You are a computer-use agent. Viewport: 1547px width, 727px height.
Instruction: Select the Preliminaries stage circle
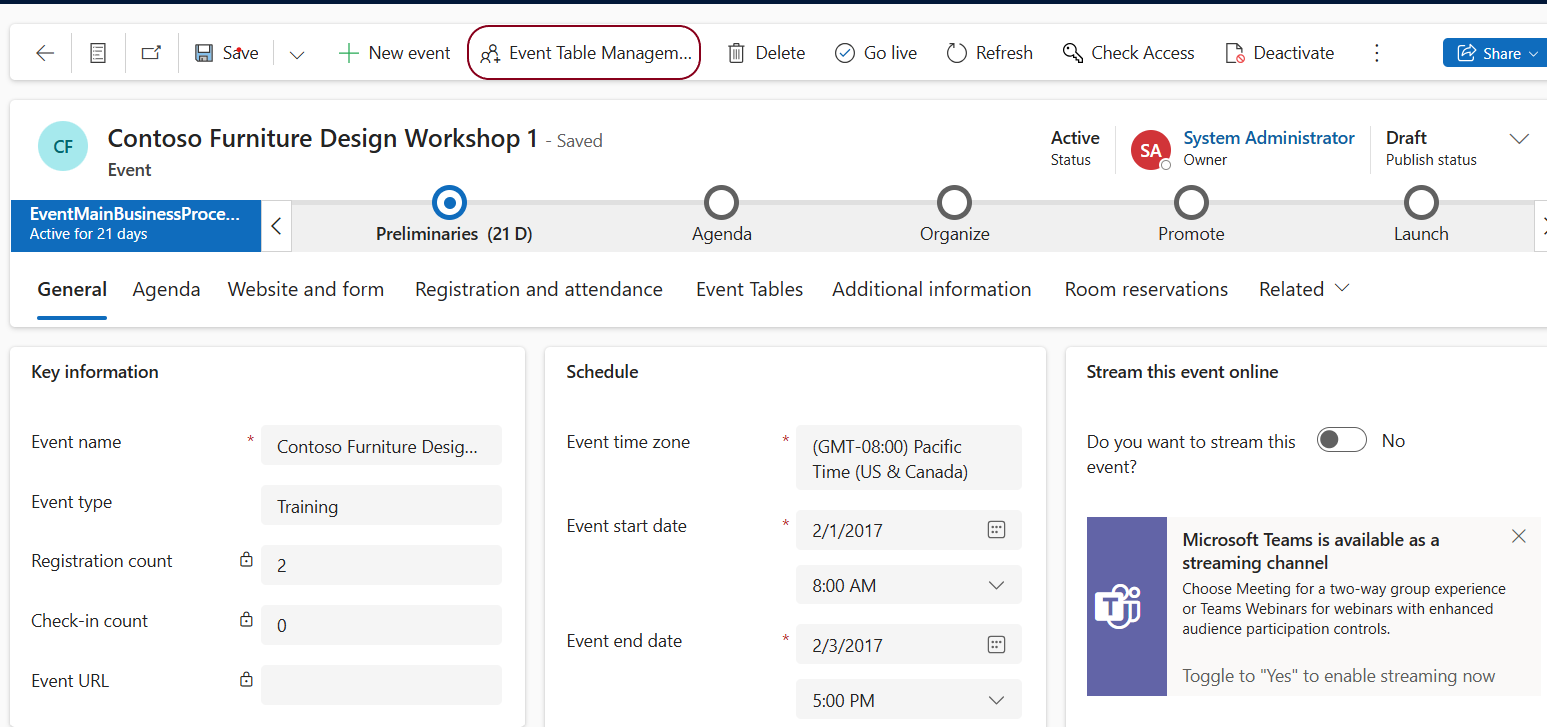tap(450, 203)
